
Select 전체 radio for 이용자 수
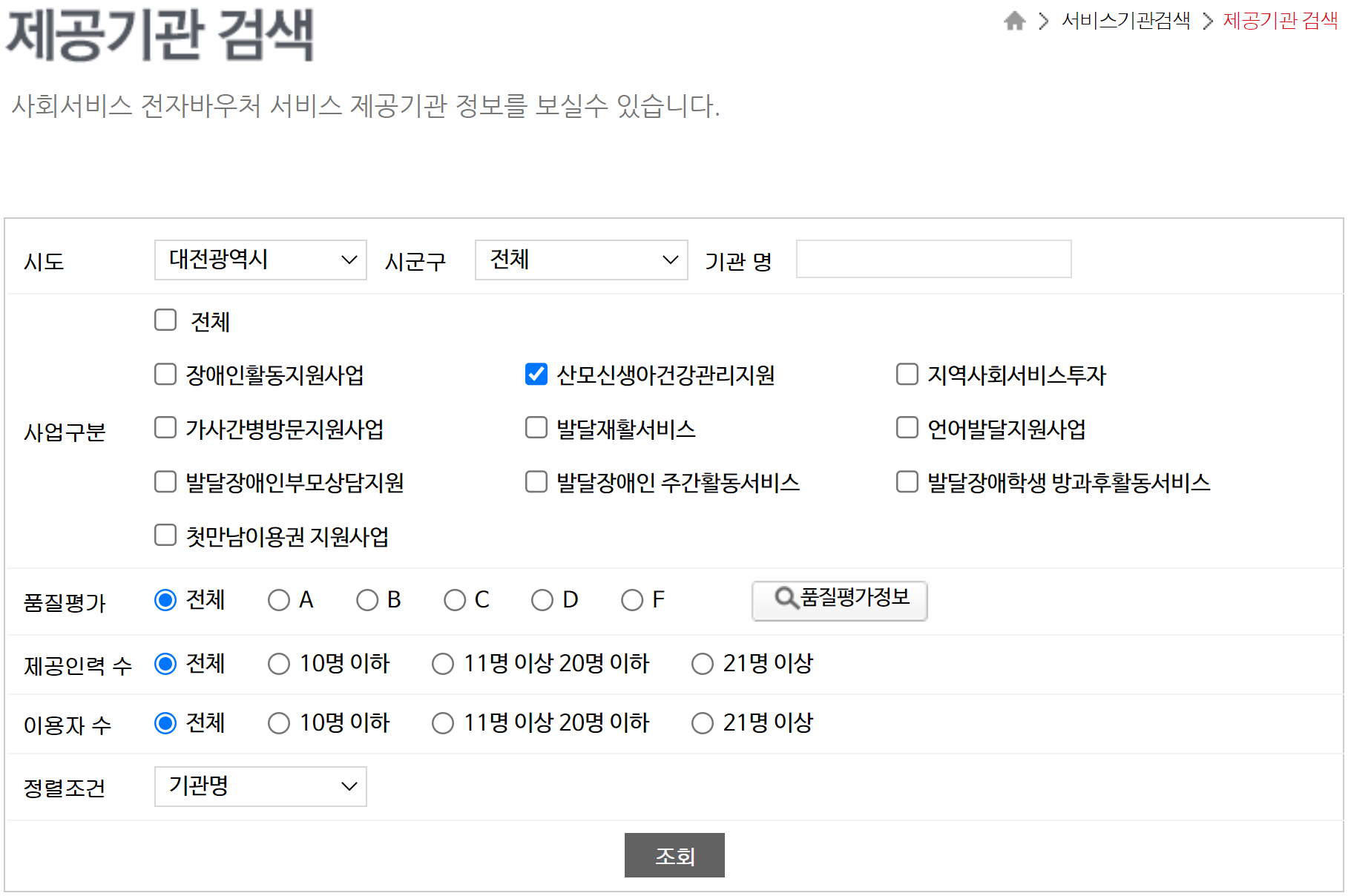tap(165, 722)
